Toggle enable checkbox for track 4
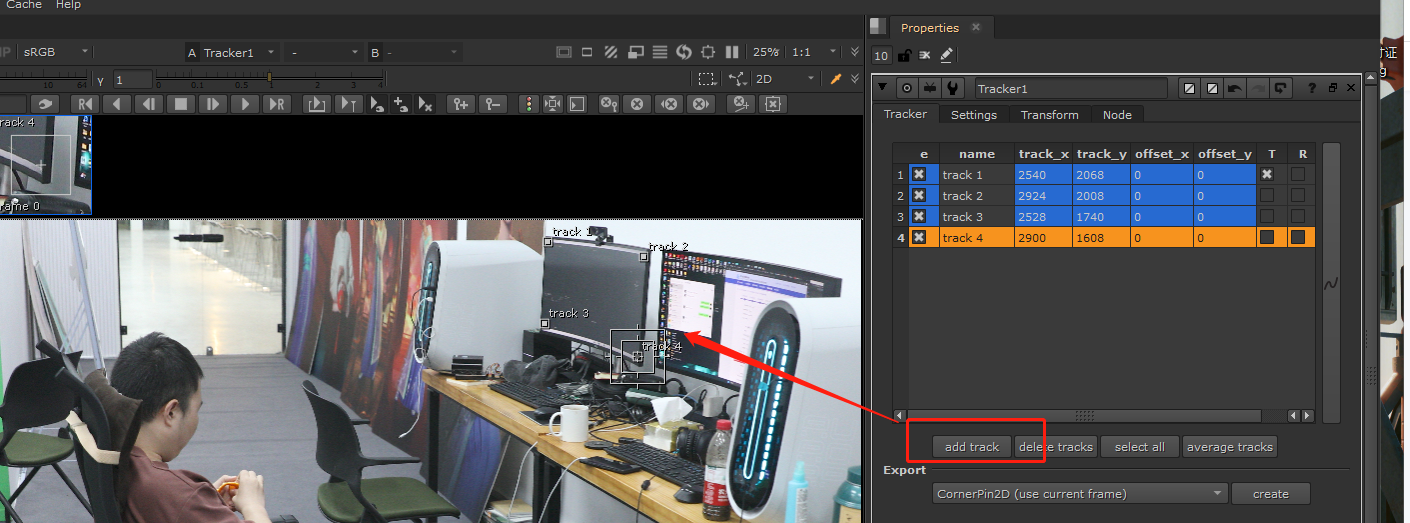 (919, 238)
